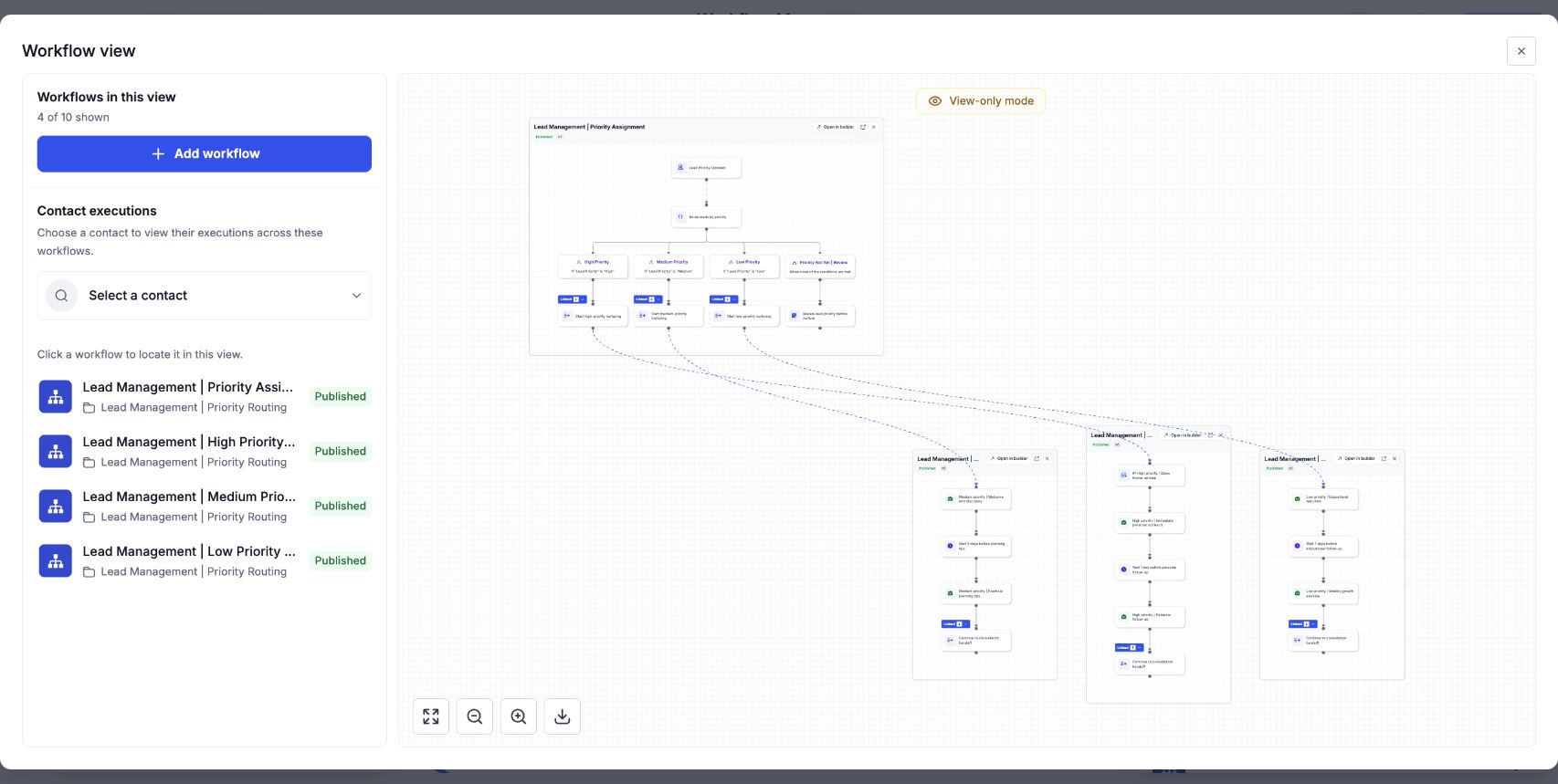This screenshot has height=784, width=1558.
Task: Click the Start low priority nurturing node icon
Action: [719, 317]
